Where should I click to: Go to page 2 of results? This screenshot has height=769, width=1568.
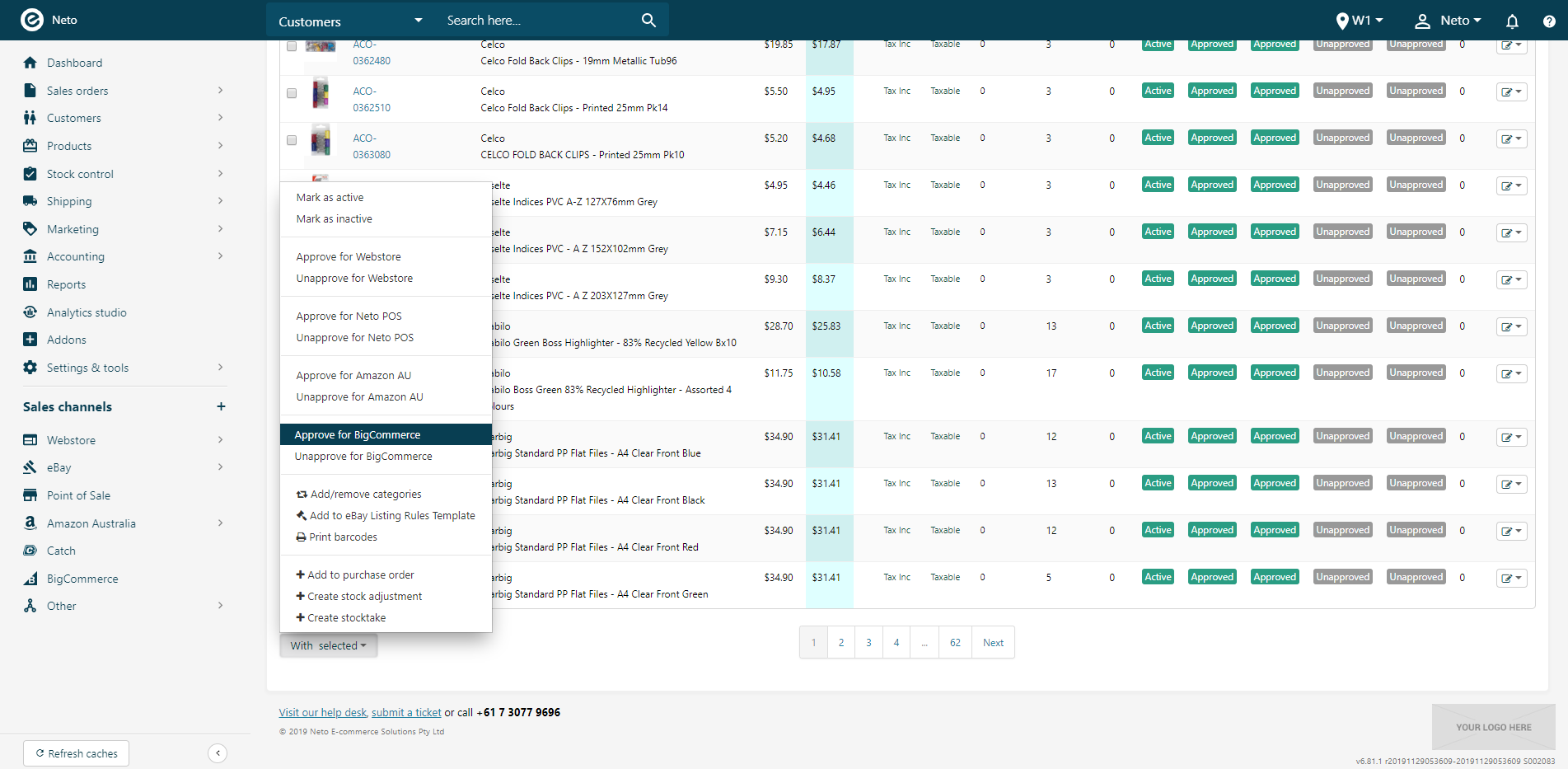[x=841, y=642]
